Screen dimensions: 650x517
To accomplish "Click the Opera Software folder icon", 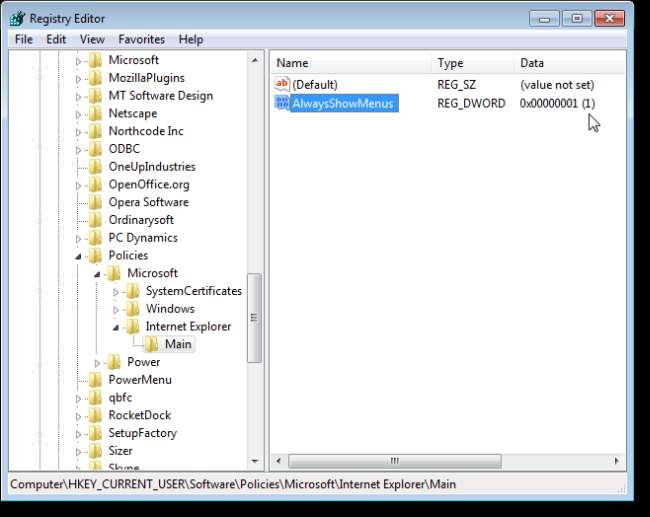I will click(96, 202).
